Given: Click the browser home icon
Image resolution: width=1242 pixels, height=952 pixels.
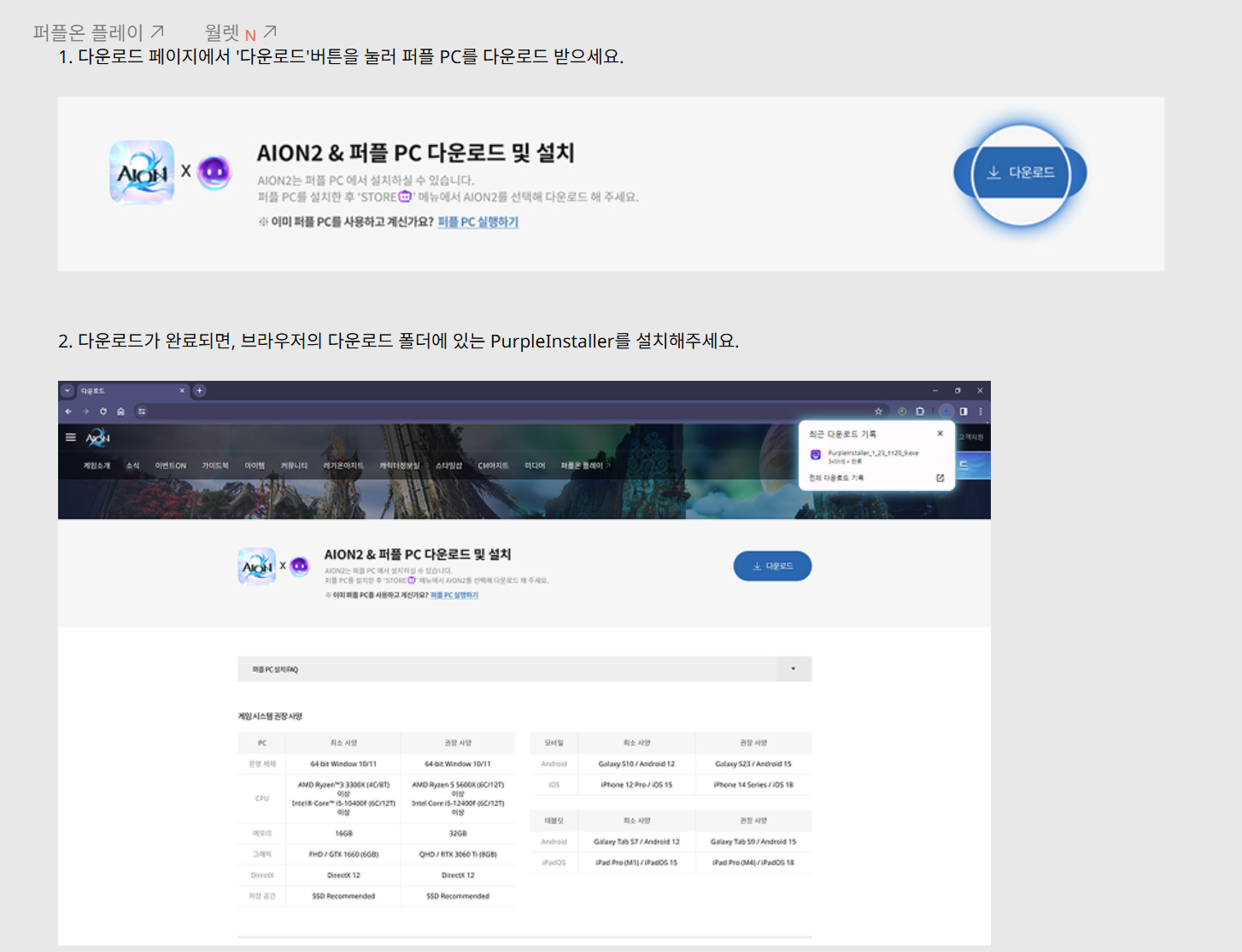Looking at the screenshot, I should click(120, 412).
